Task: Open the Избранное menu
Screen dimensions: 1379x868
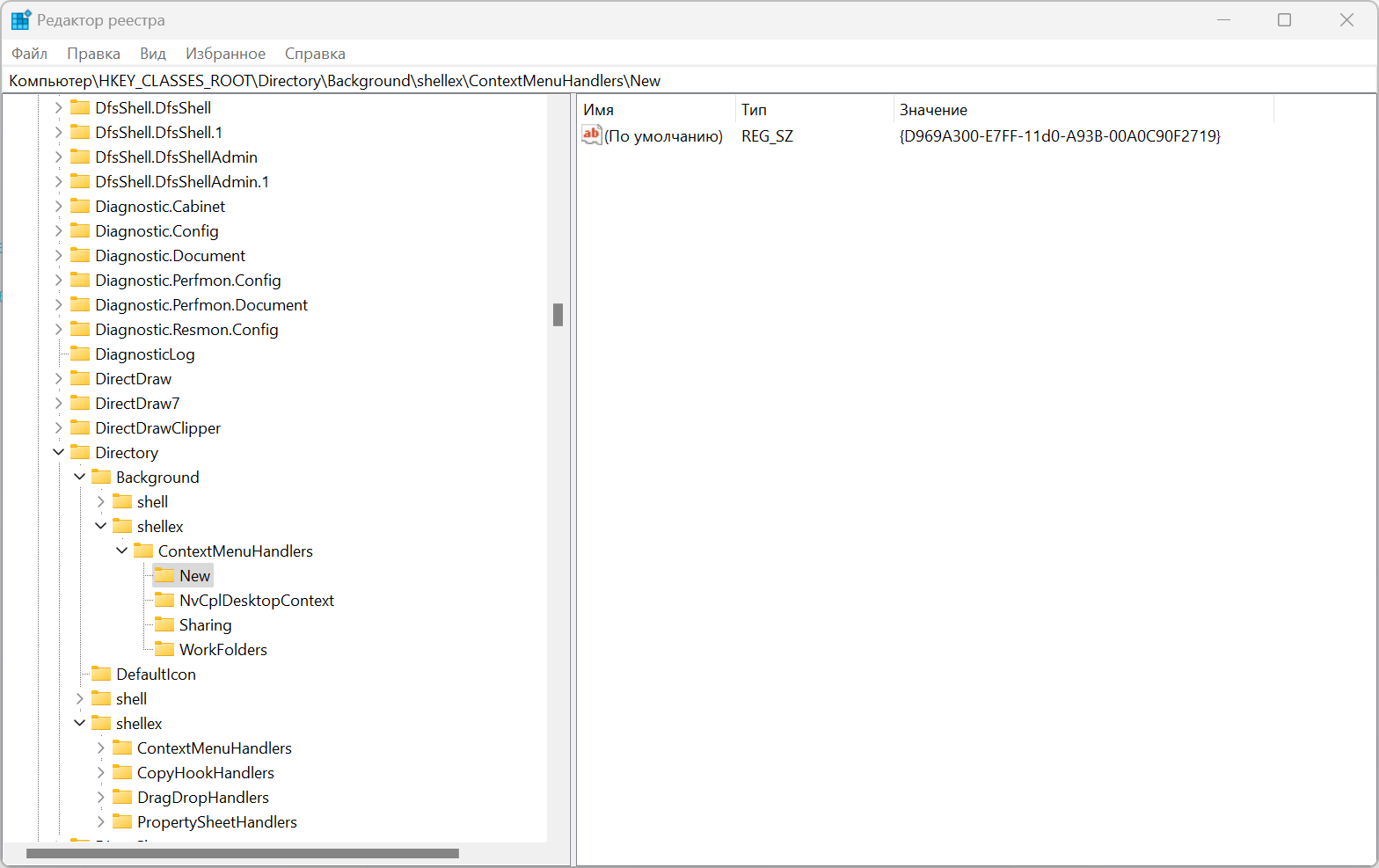Action: pyautogui.click(x=225, y=54)
